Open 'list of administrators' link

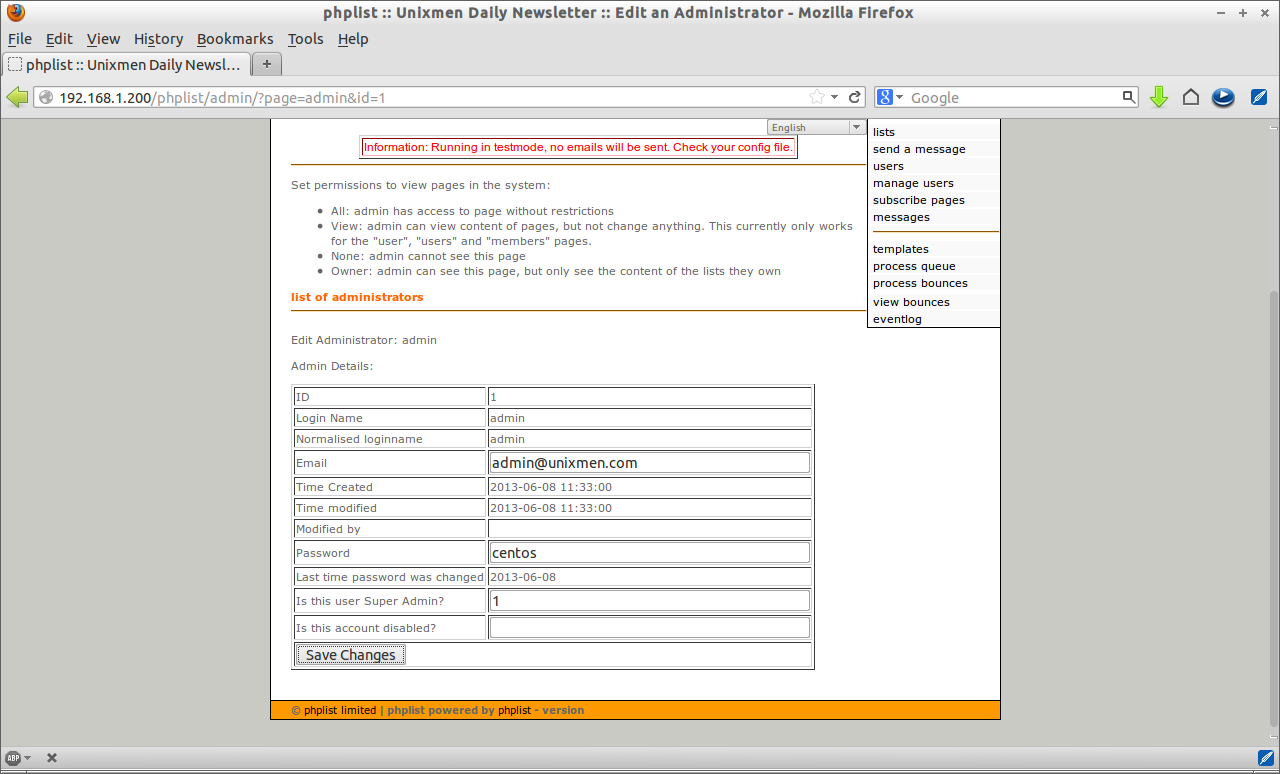pos(357,297)
